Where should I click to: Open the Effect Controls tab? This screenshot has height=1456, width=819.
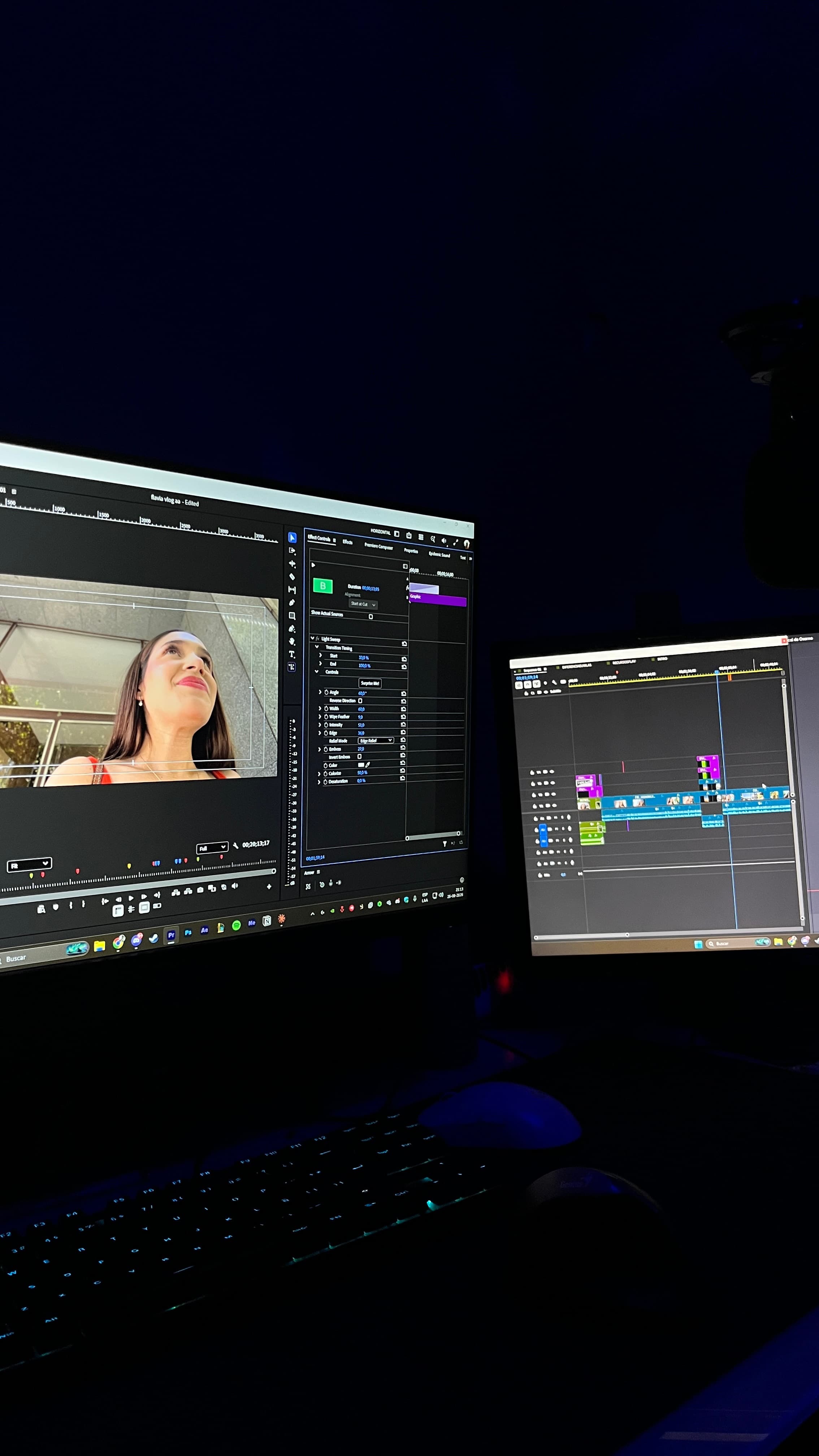pyautogui.click(x=319, y=539)
